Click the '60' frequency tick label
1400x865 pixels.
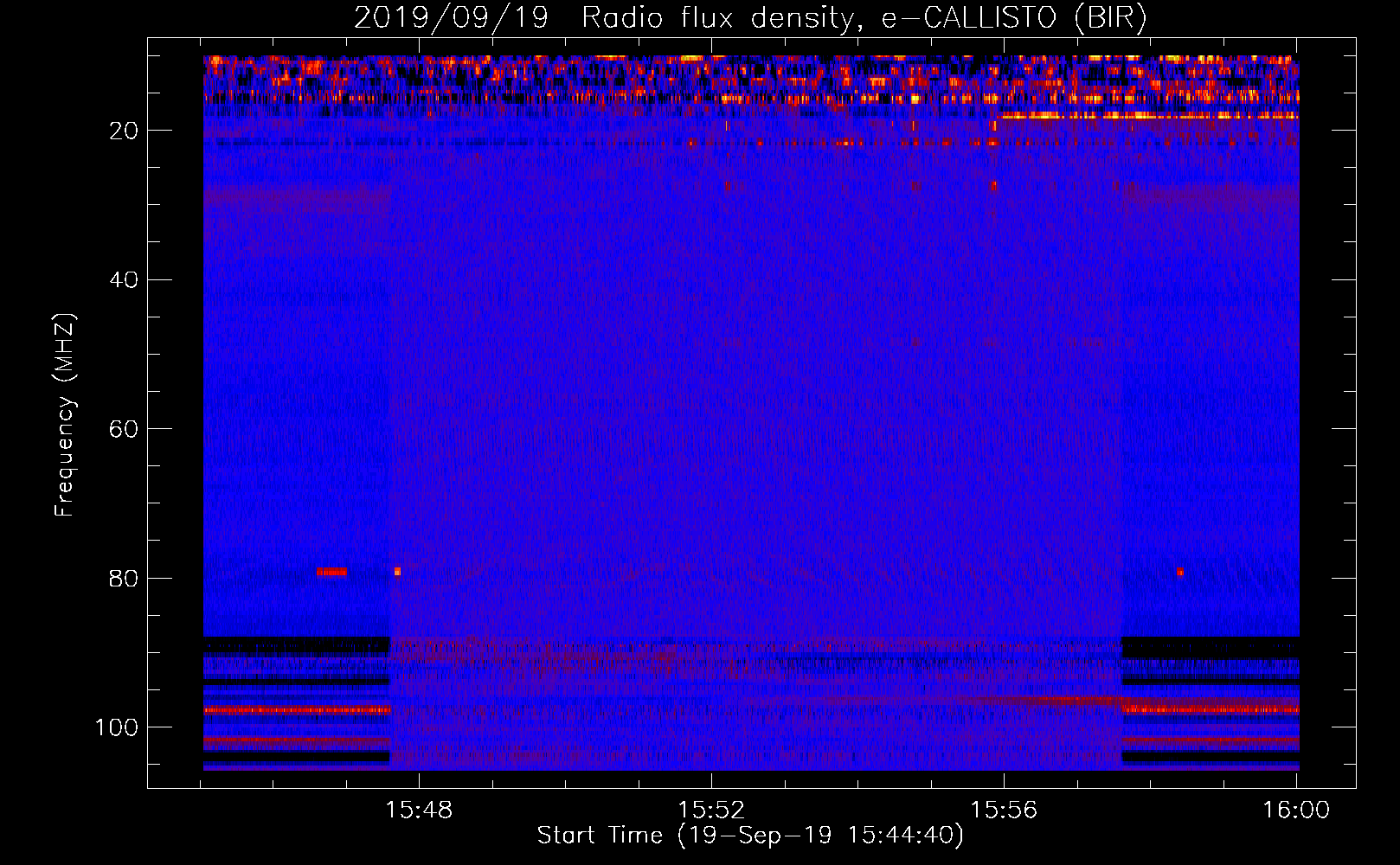click(x=125, y=429)
